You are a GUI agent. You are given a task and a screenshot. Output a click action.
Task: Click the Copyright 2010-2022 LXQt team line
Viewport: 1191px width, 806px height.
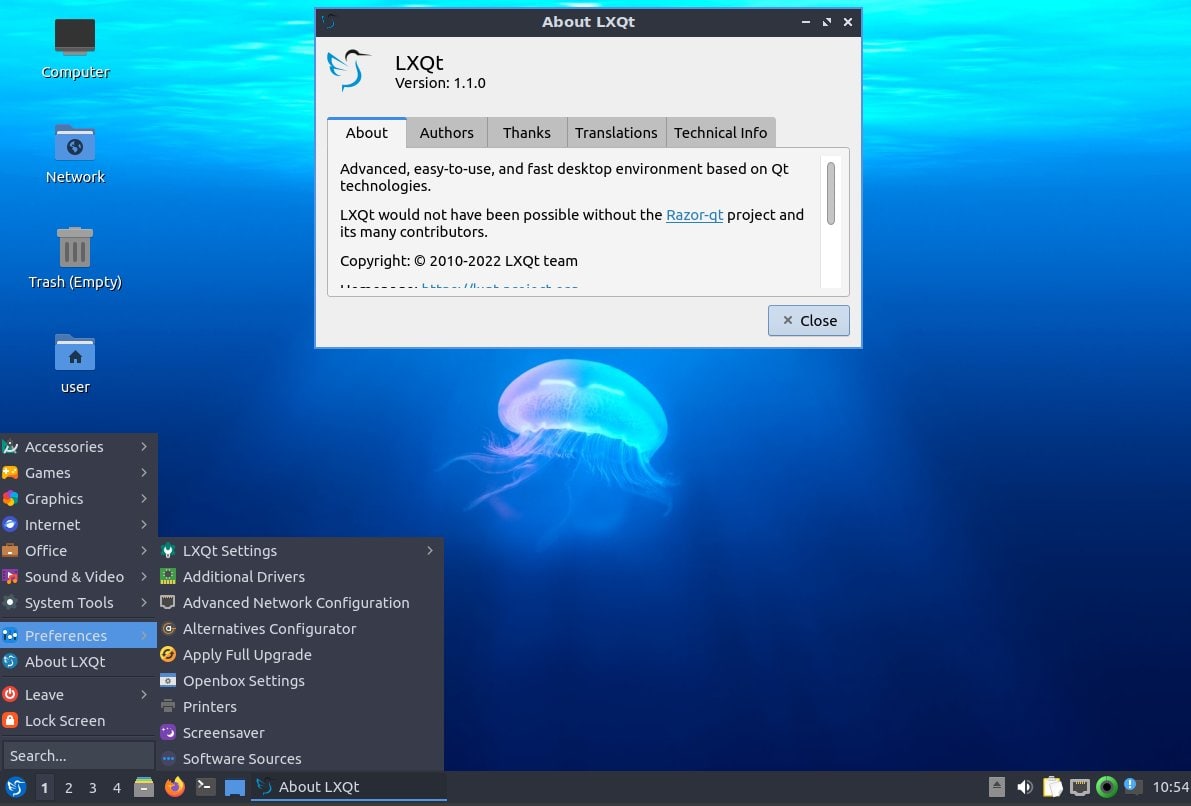tap(459, 261)
